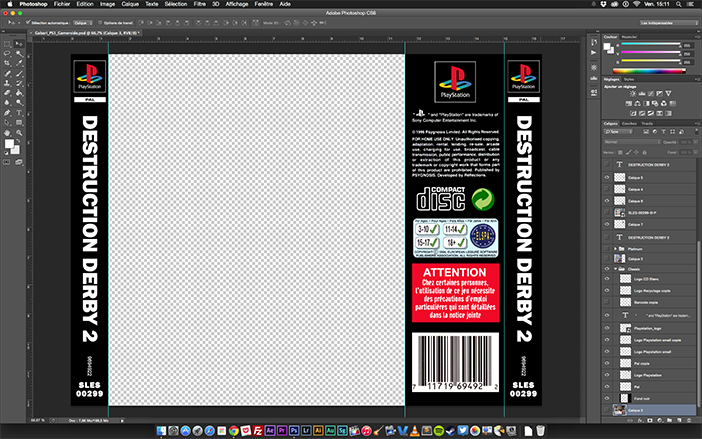Hide the Fond noir layer

(607, 398)
